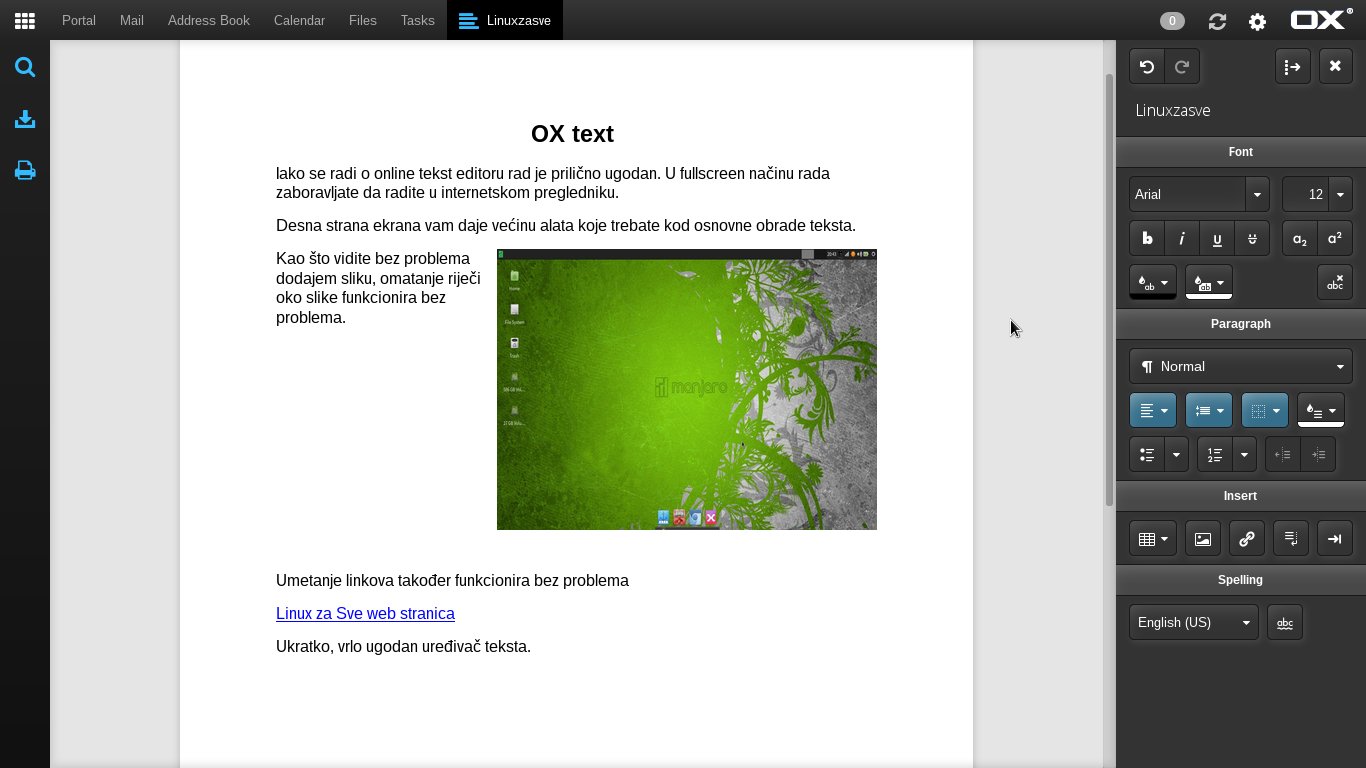Download document via left sidebar icon
The image size is (1366, 768).
25,120
